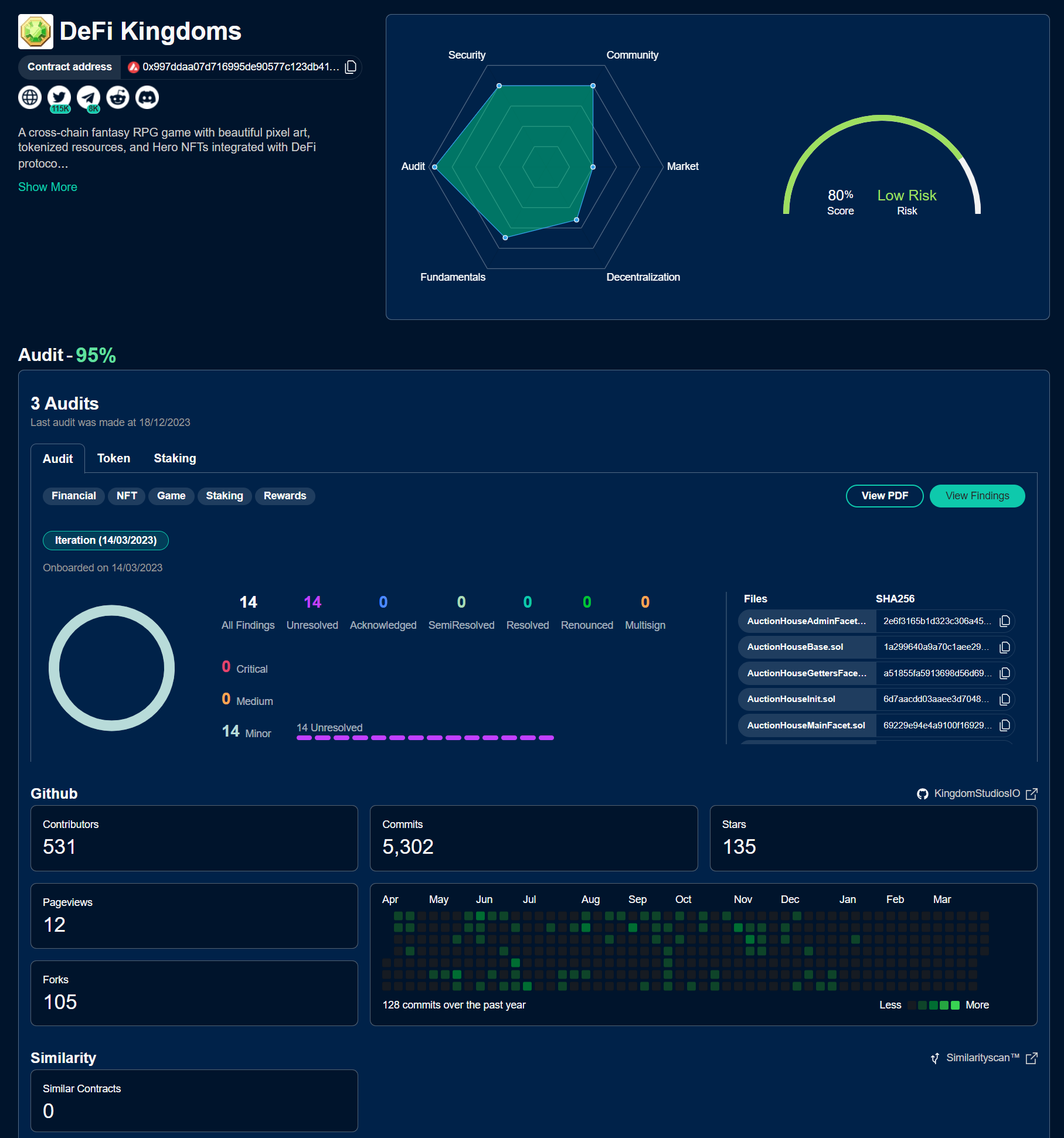Expand description with Show More

click(x=47, y=187)
